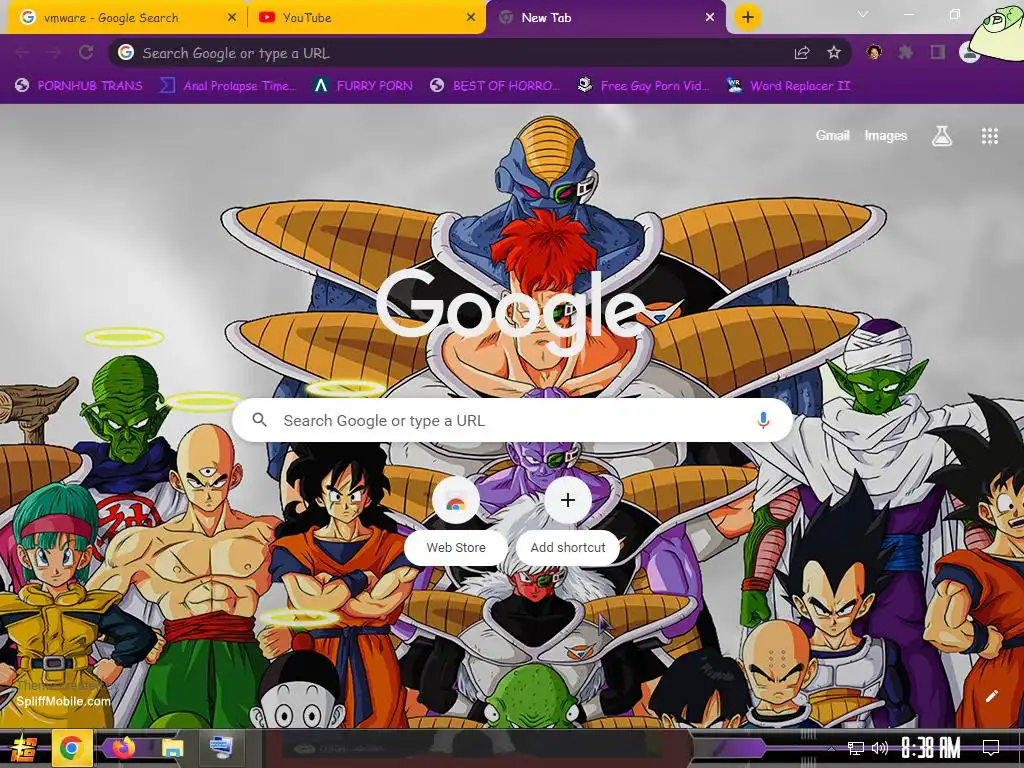Viewport: 1024px width, 768px height.
Task: Click the Chrome taskbar icon
Action: [x=71, y=748]
